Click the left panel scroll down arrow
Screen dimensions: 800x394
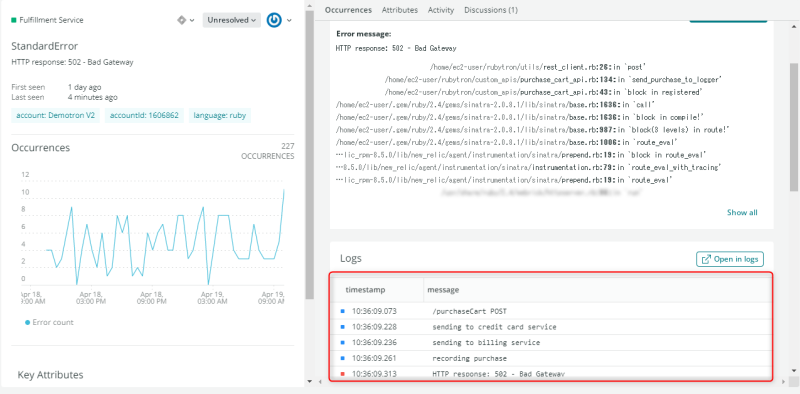pos(309,381)
